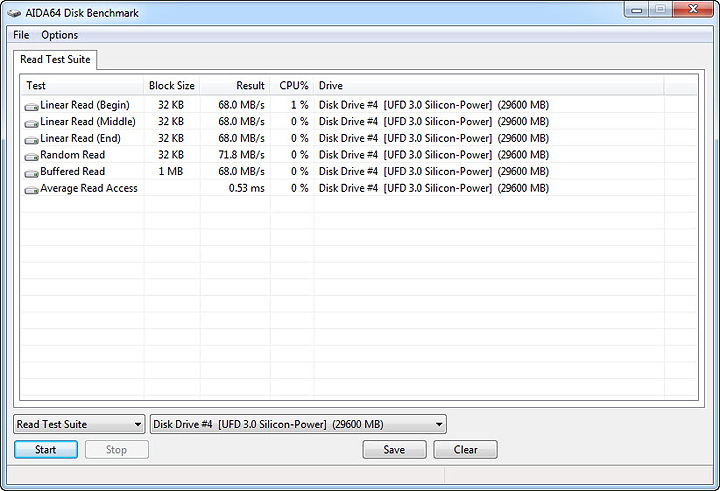Start the benchmark with the Start button
Viewport: 720px width, 491px height.
point(46,449)
